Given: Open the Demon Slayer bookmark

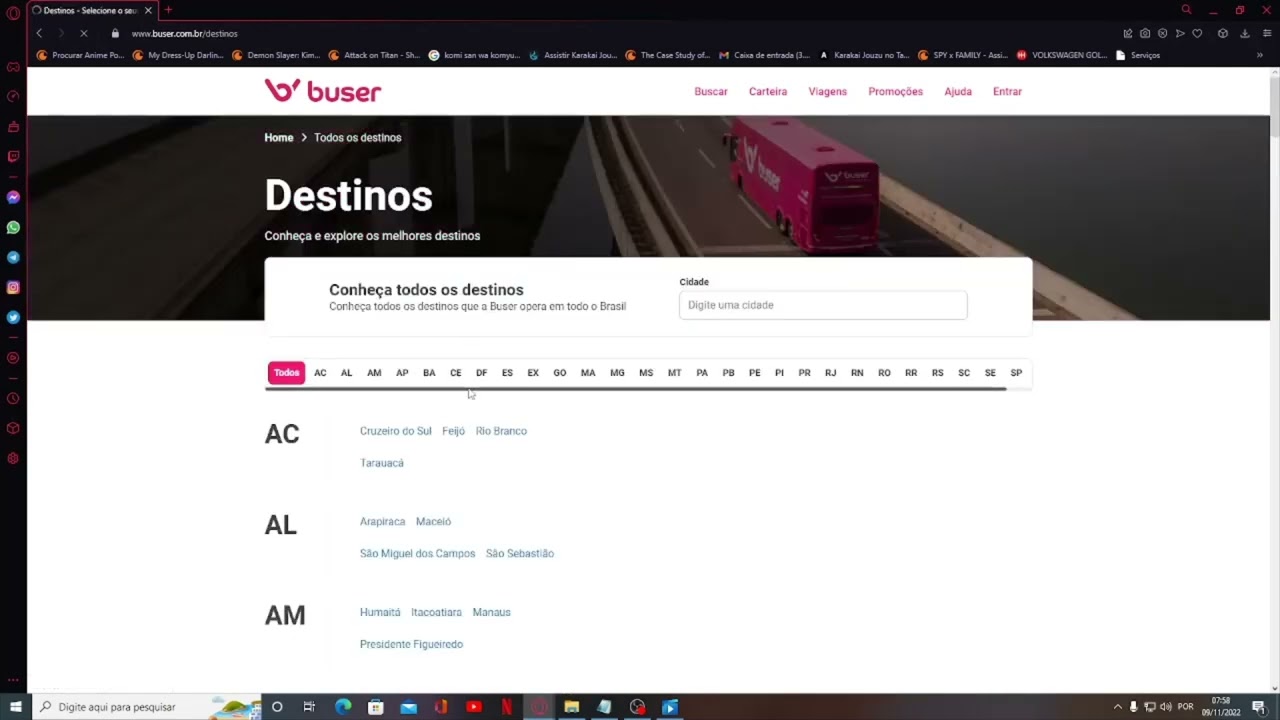Looking at the screenshot, I should (276, 55).
